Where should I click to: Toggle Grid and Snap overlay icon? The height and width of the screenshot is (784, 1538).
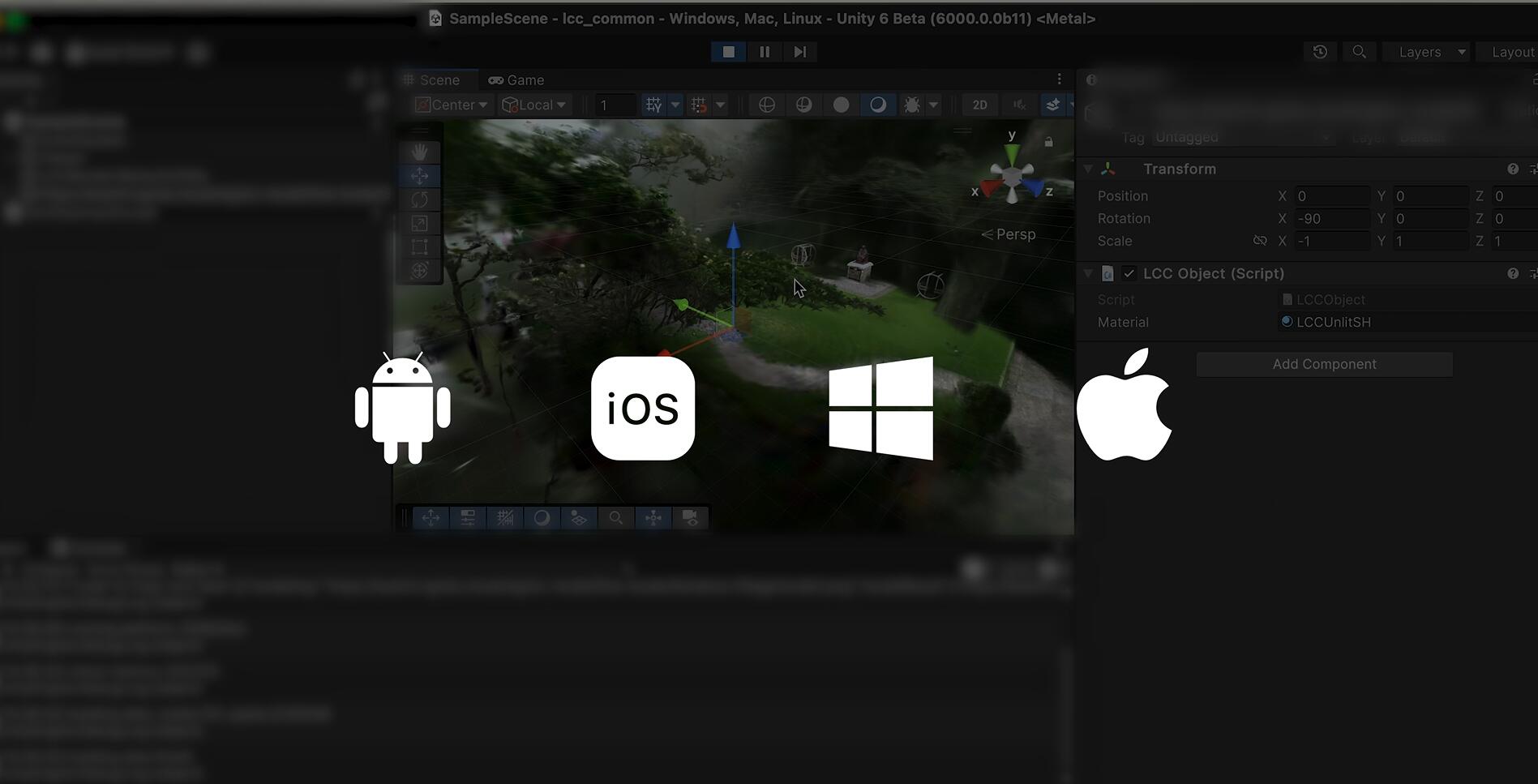(505, 517)
